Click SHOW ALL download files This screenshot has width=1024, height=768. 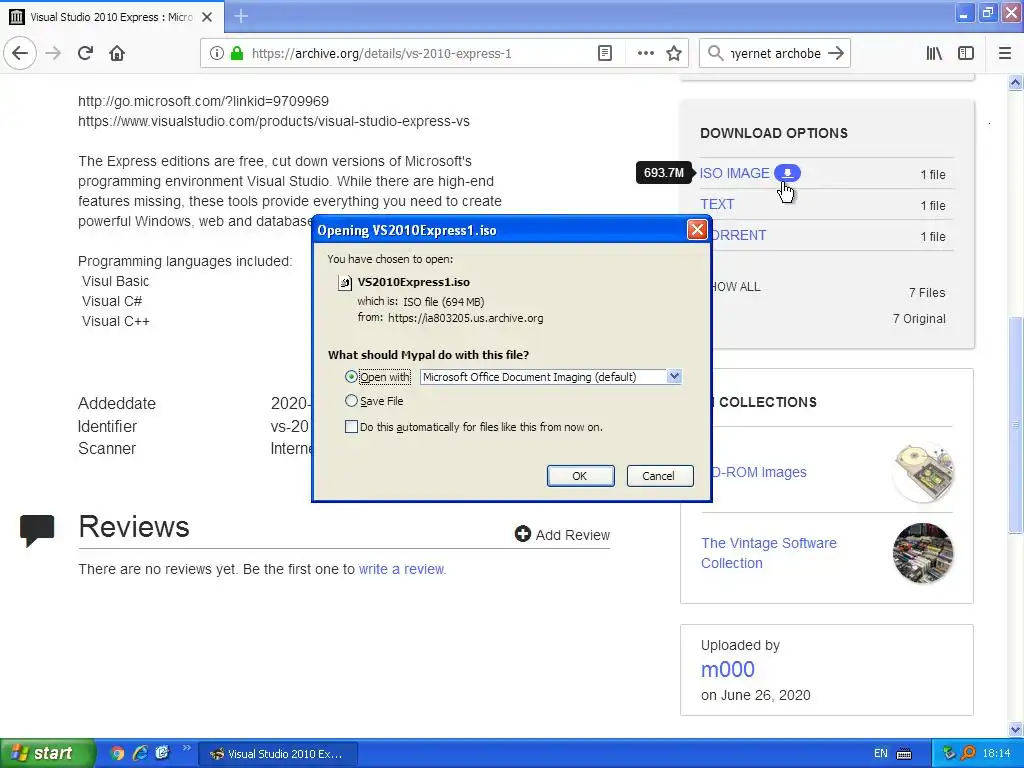[736, 287]
